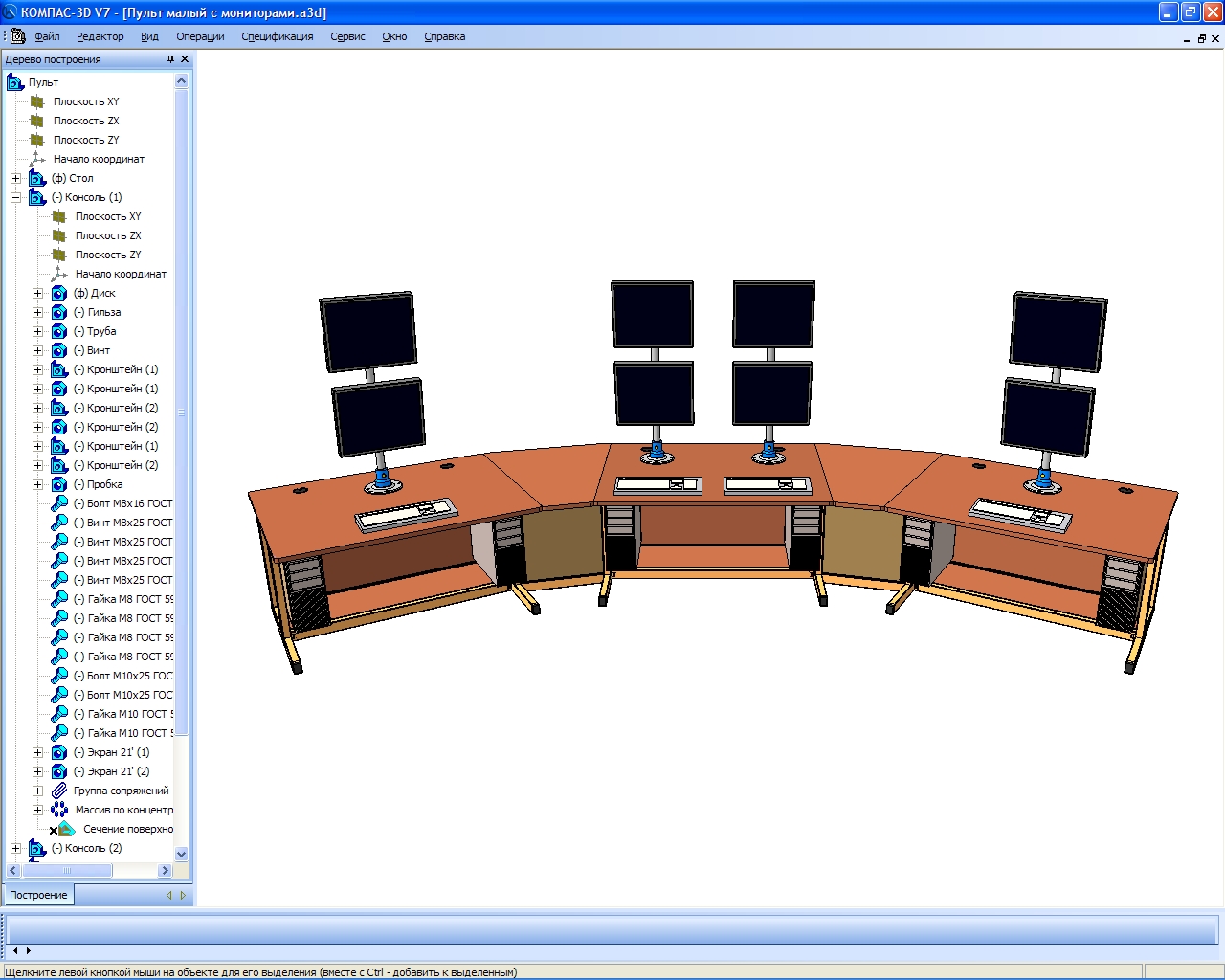Click the (ф) Диск part icon
Screen dimensions: 1225x980
[x=59, y=293]
